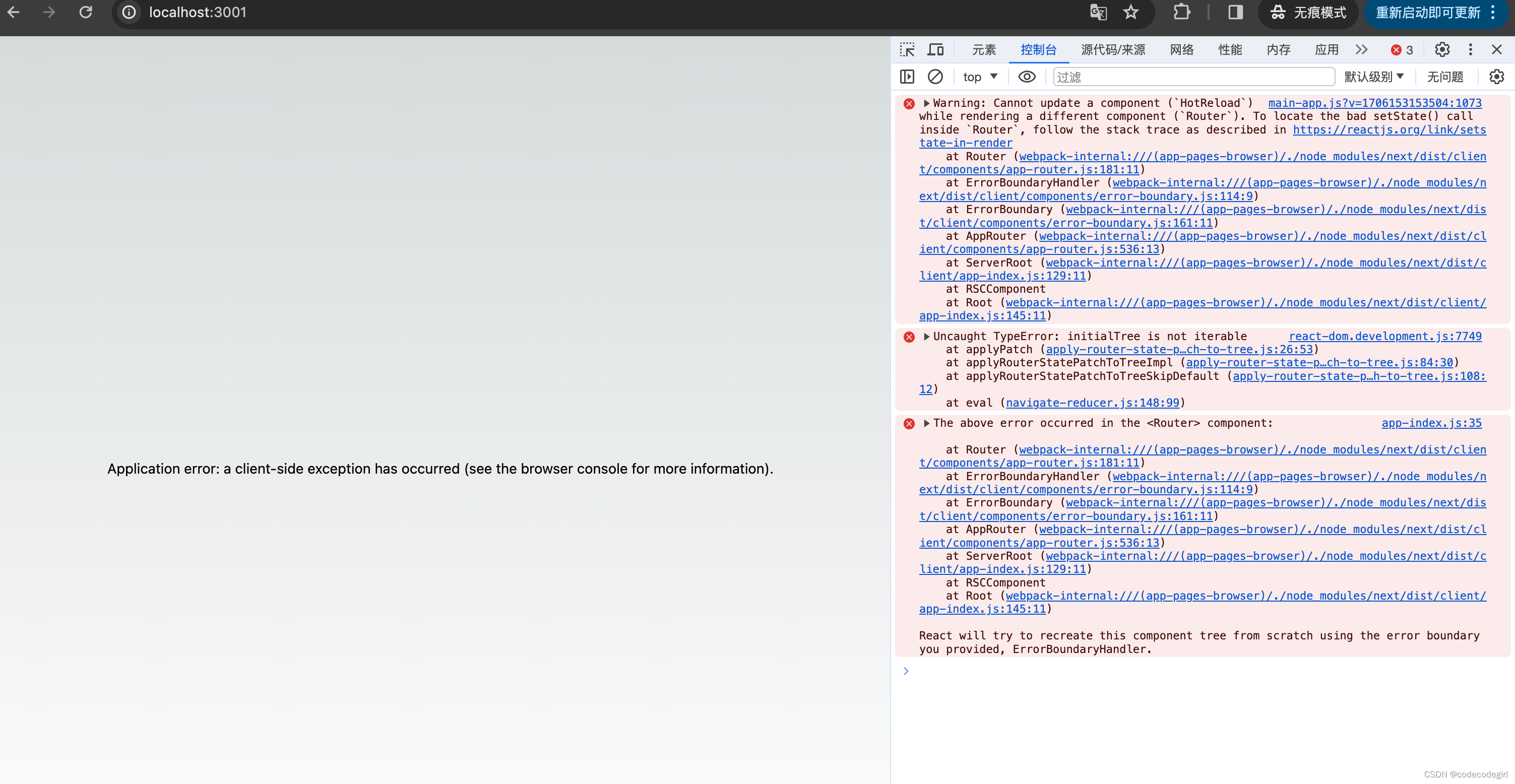Screen dimensions: 1515x784
Task: Clear console with the ban icon
Action: click(x=935, y=77)
